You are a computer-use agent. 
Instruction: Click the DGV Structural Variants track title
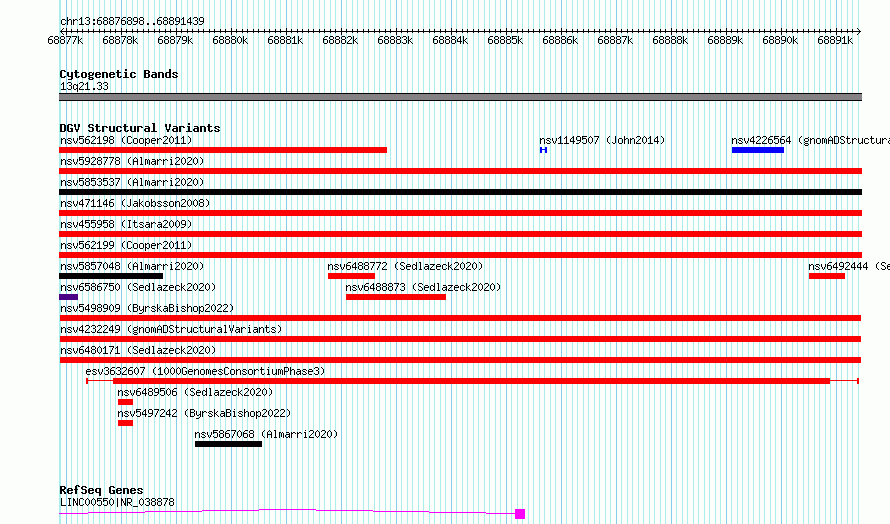(x=140, y=128)
